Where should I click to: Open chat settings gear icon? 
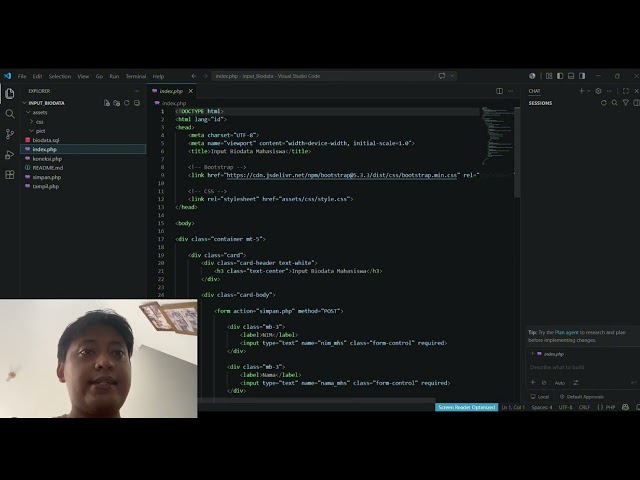pyautogui.click(x=598, y=91)
